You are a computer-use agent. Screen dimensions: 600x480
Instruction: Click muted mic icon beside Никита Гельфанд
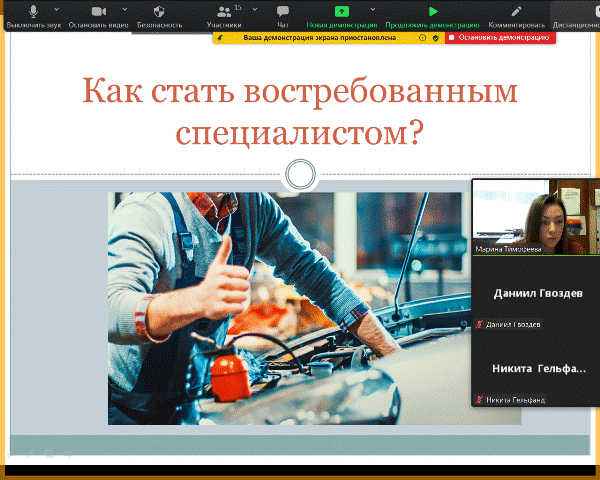tap(480, 400)
